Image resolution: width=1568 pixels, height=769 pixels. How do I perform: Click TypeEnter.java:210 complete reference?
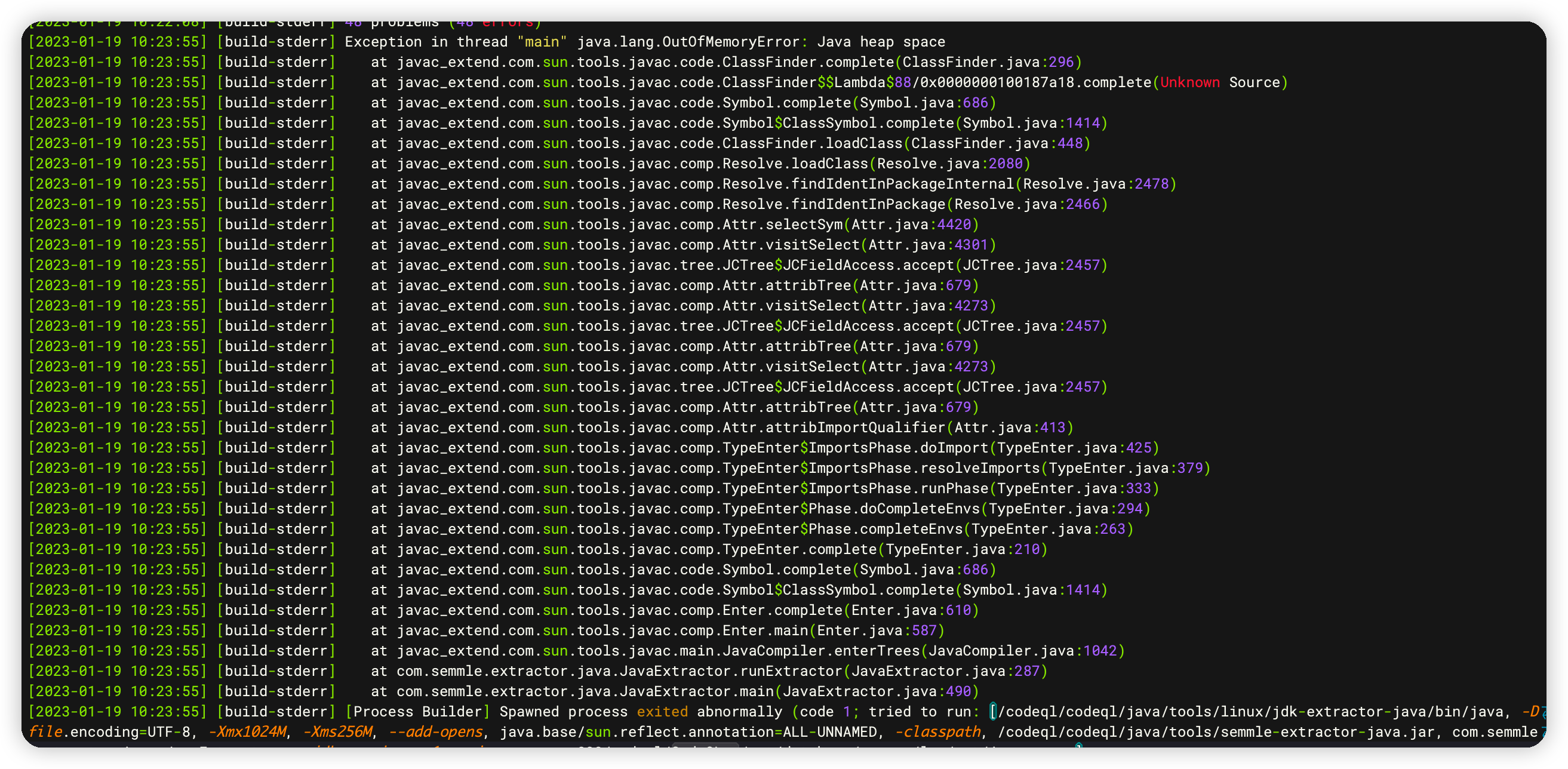pos(963,549)
